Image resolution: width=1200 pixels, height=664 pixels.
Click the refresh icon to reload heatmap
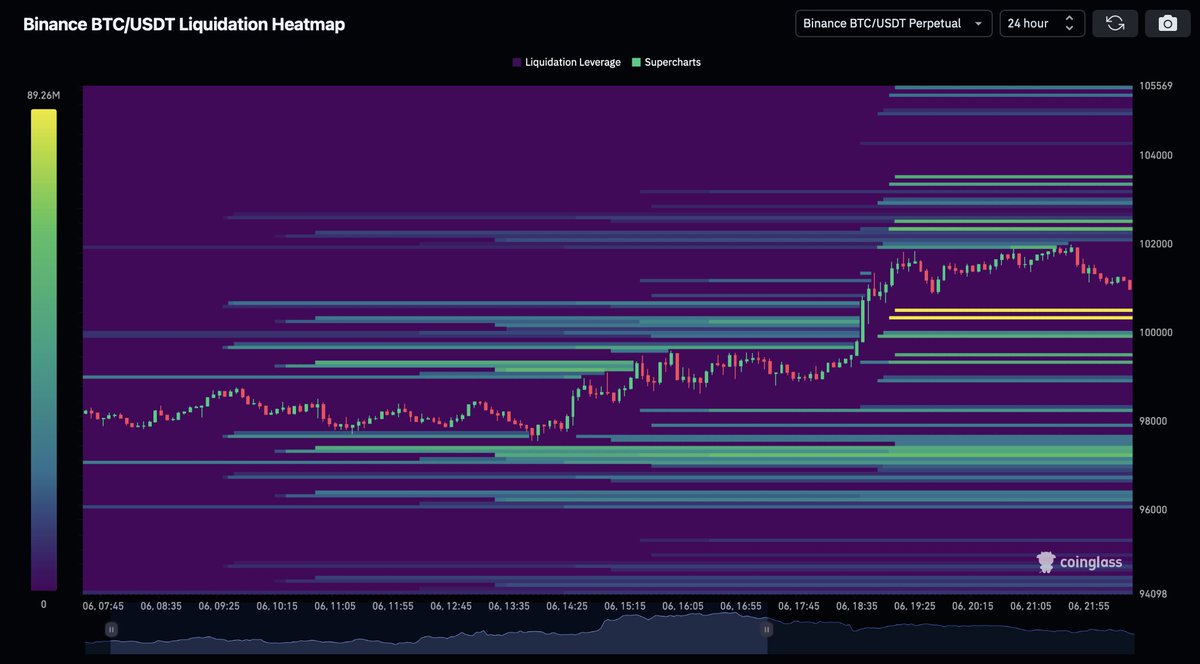1115,23
